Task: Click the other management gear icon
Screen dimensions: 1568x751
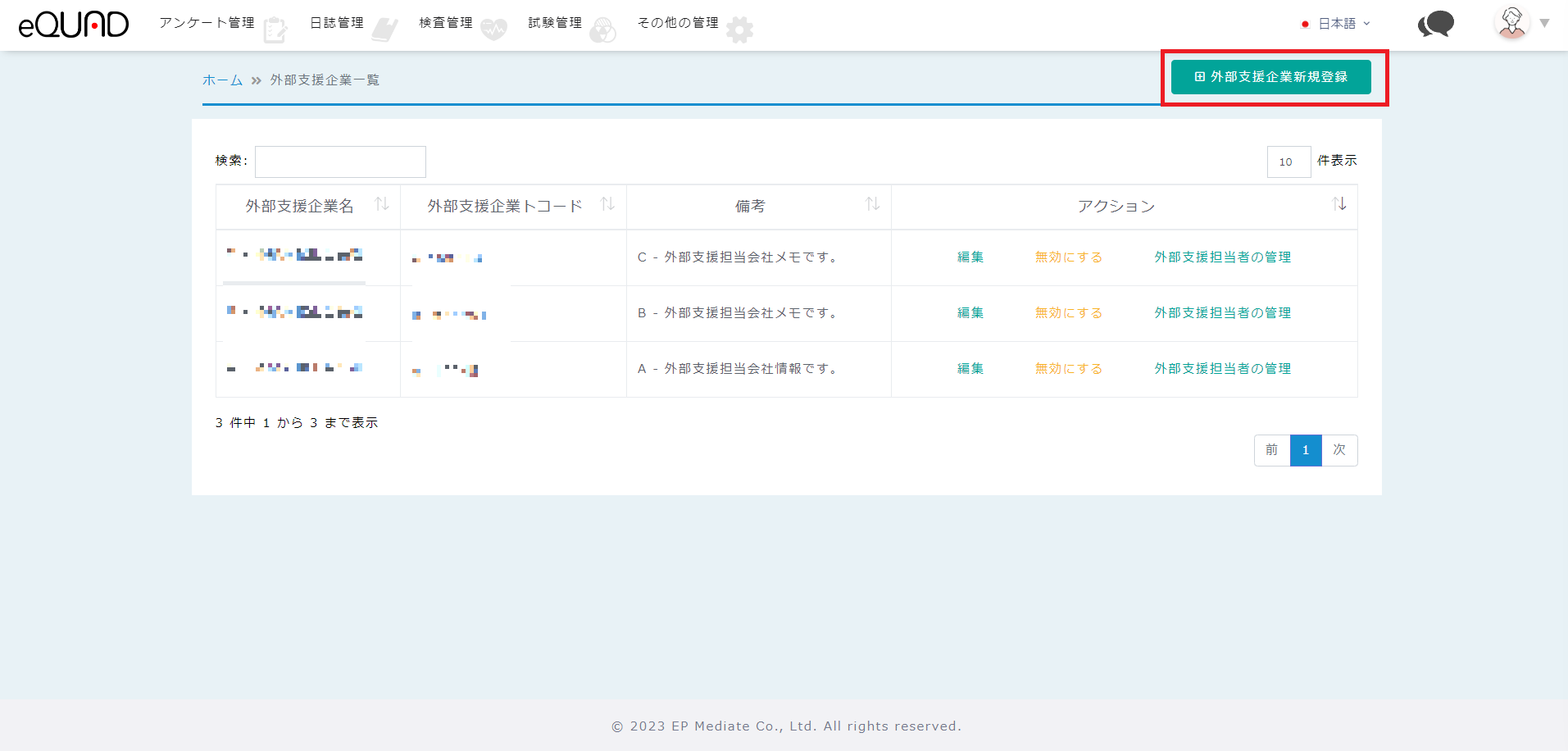Action: tap(739, 30)
